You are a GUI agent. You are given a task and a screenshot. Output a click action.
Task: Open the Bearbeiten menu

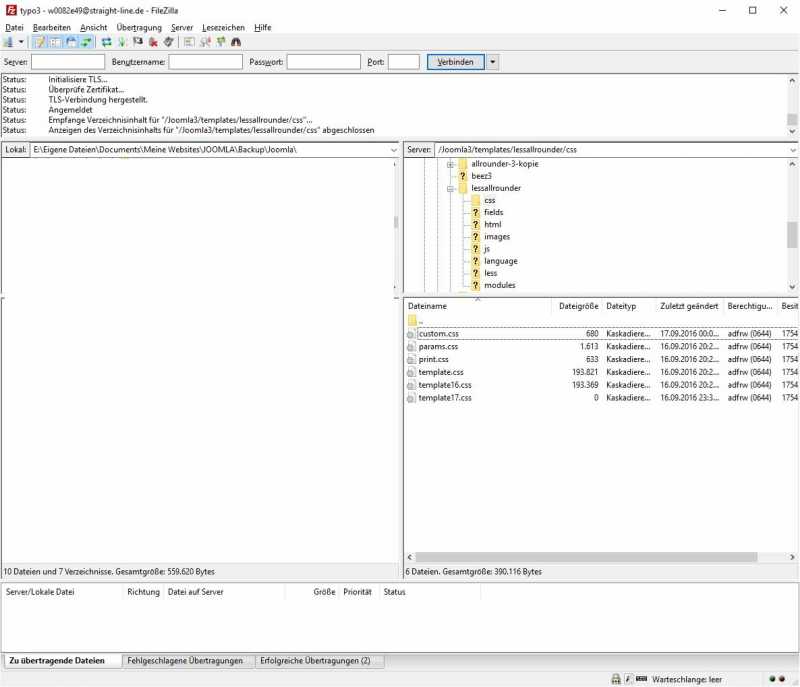point(52,28)
